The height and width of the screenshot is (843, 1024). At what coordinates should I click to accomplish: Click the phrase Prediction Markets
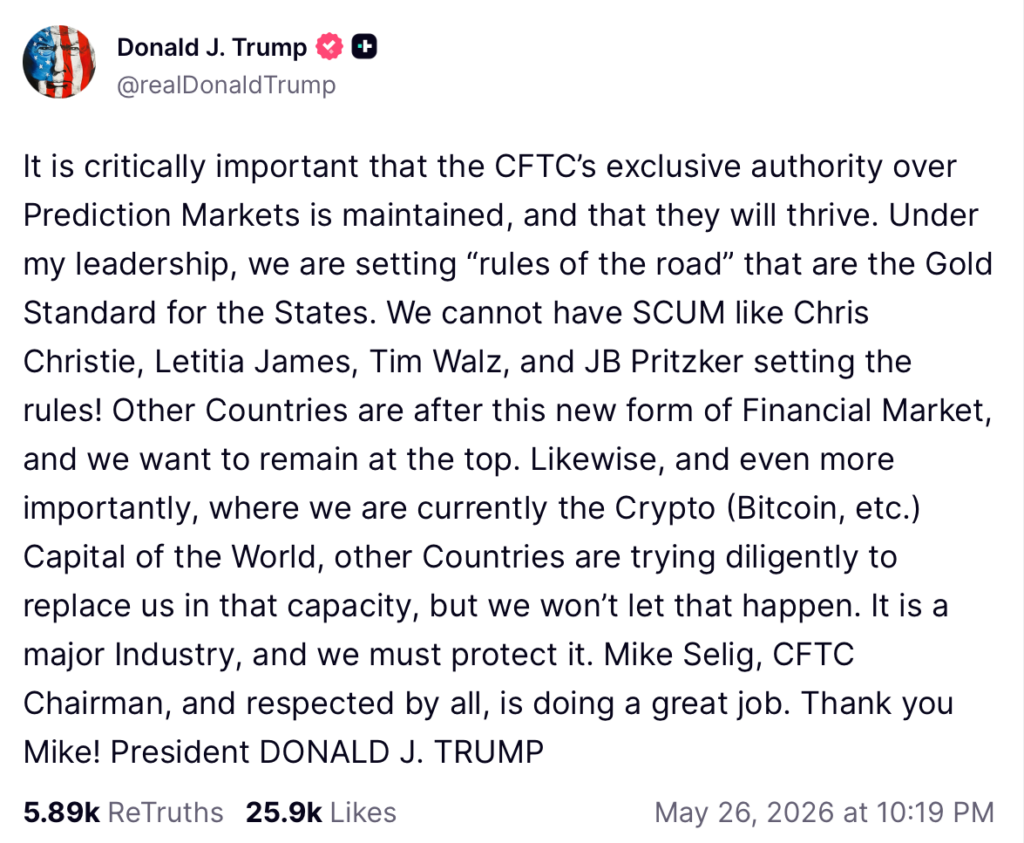click(x=161, y=215)
